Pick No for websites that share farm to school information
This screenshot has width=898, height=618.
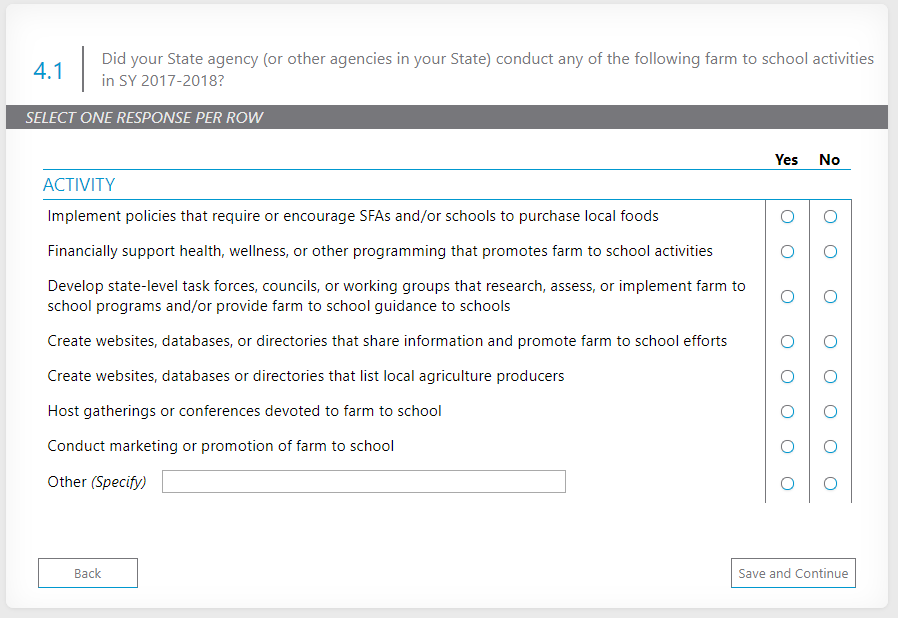830,342
